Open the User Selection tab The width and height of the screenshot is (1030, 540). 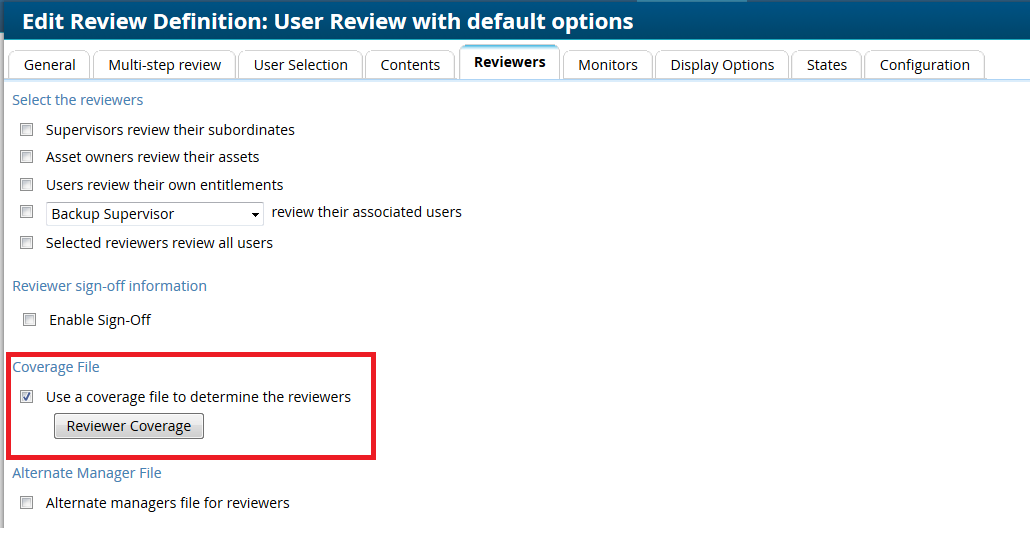[301, 65]
